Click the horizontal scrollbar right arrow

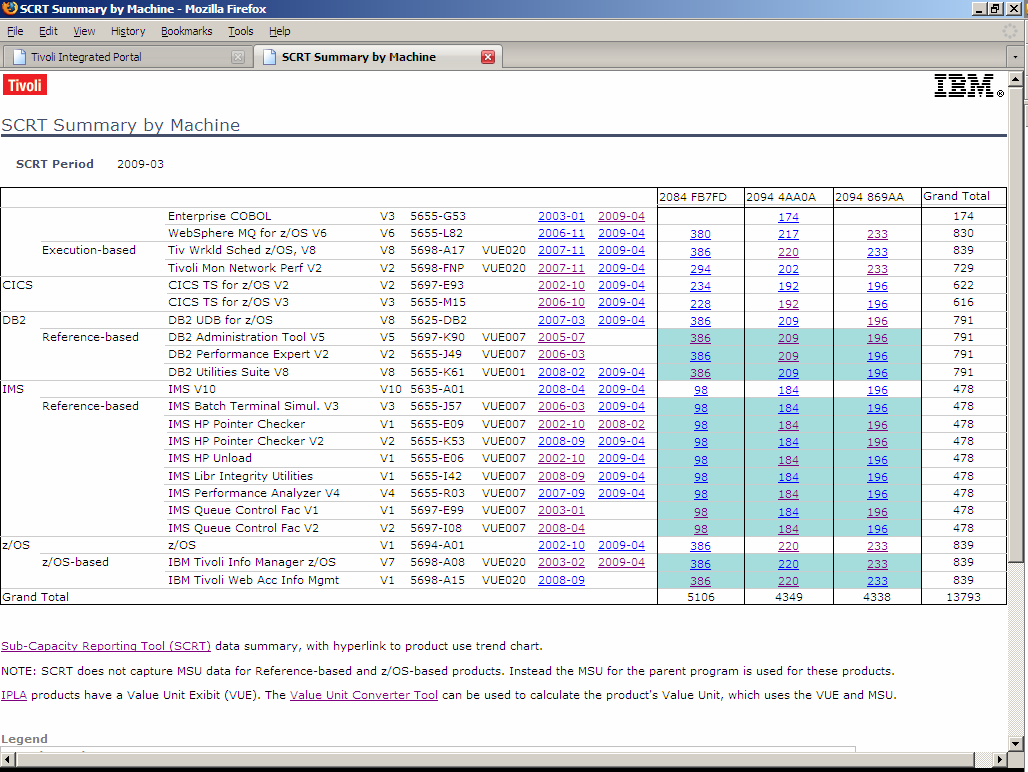[1000, 759]
